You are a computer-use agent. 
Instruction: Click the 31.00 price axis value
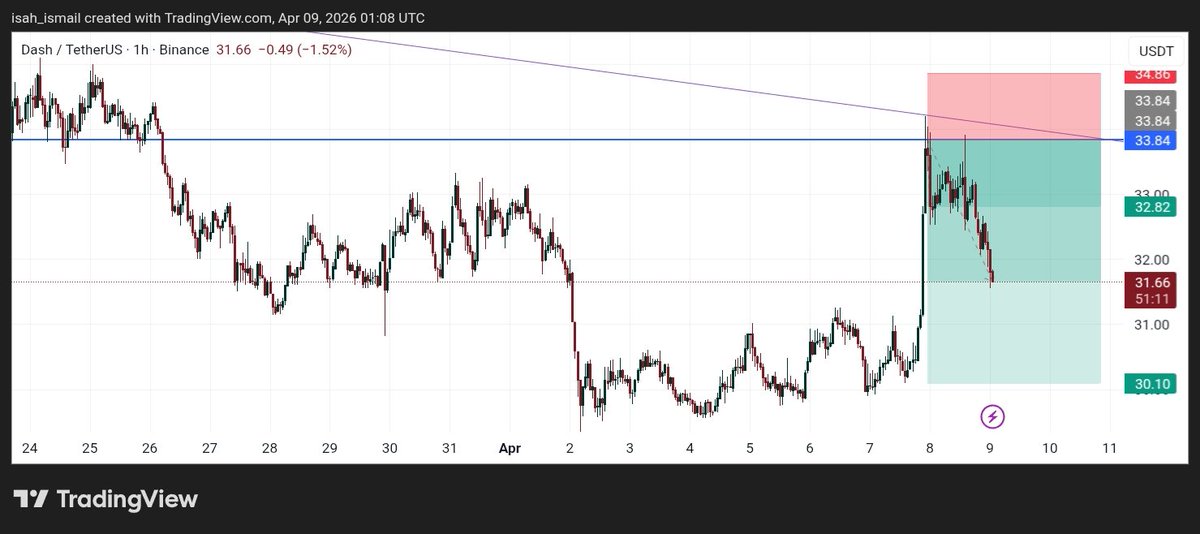click(x=1151, y=325)
